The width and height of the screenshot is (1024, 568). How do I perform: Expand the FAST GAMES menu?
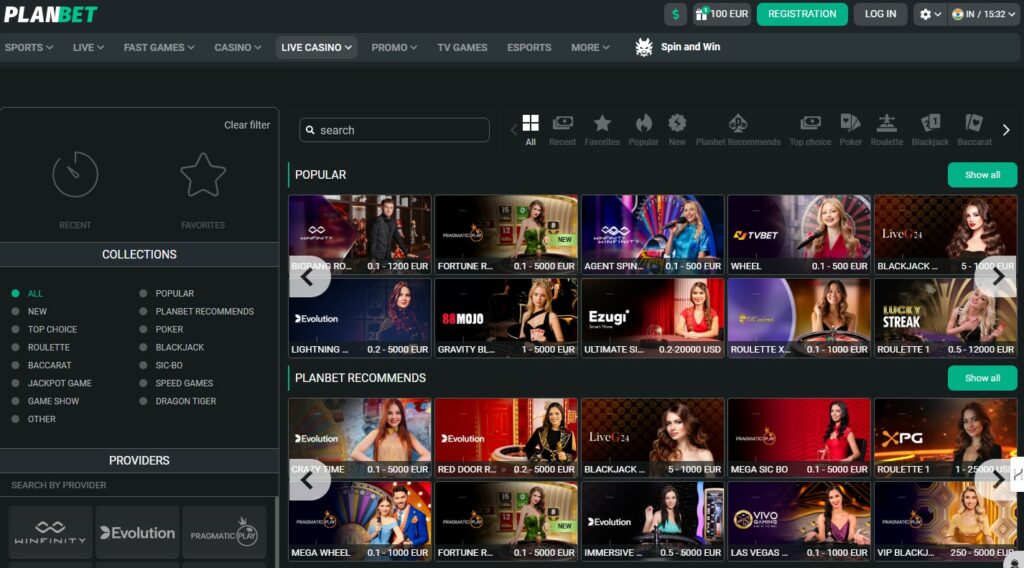pyautogui.click(x=159, y=47)
